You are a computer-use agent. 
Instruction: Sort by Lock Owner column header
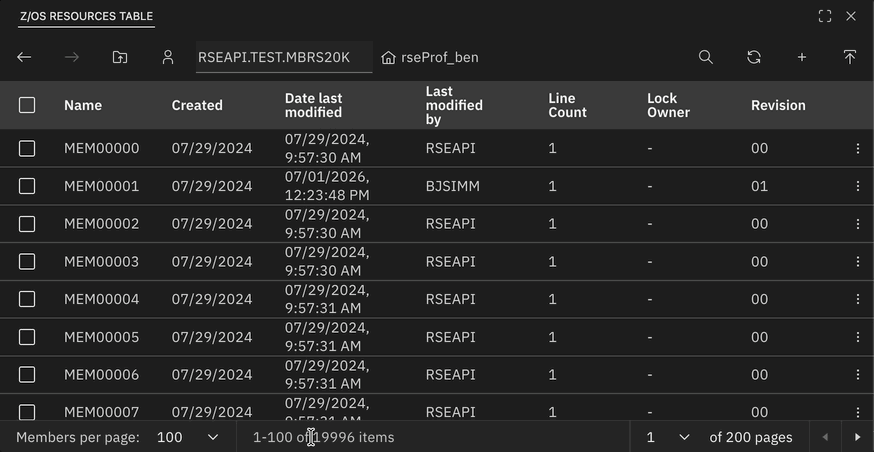click(x=668, y=105)
